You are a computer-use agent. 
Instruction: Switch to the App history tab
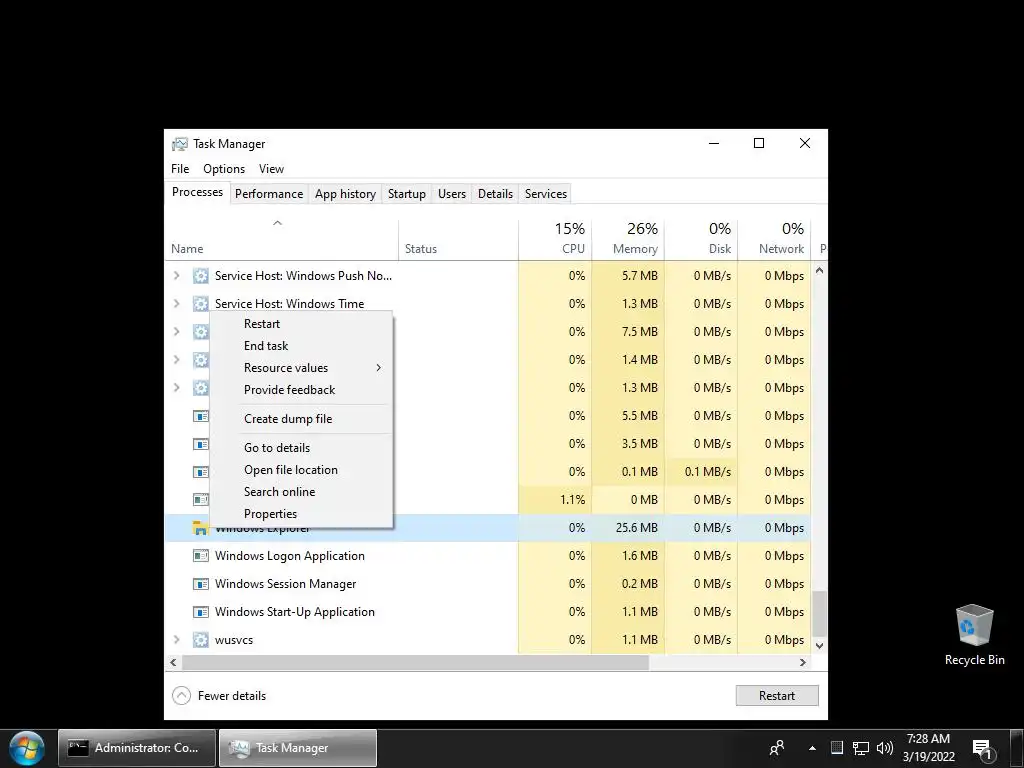coord(345,194)
